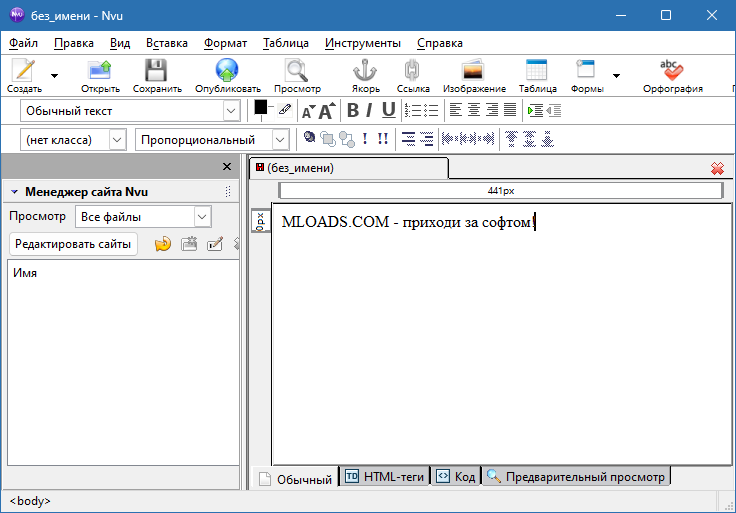736x513 pixels.
Task: Justify the text
Action: (x=510, y=110)
